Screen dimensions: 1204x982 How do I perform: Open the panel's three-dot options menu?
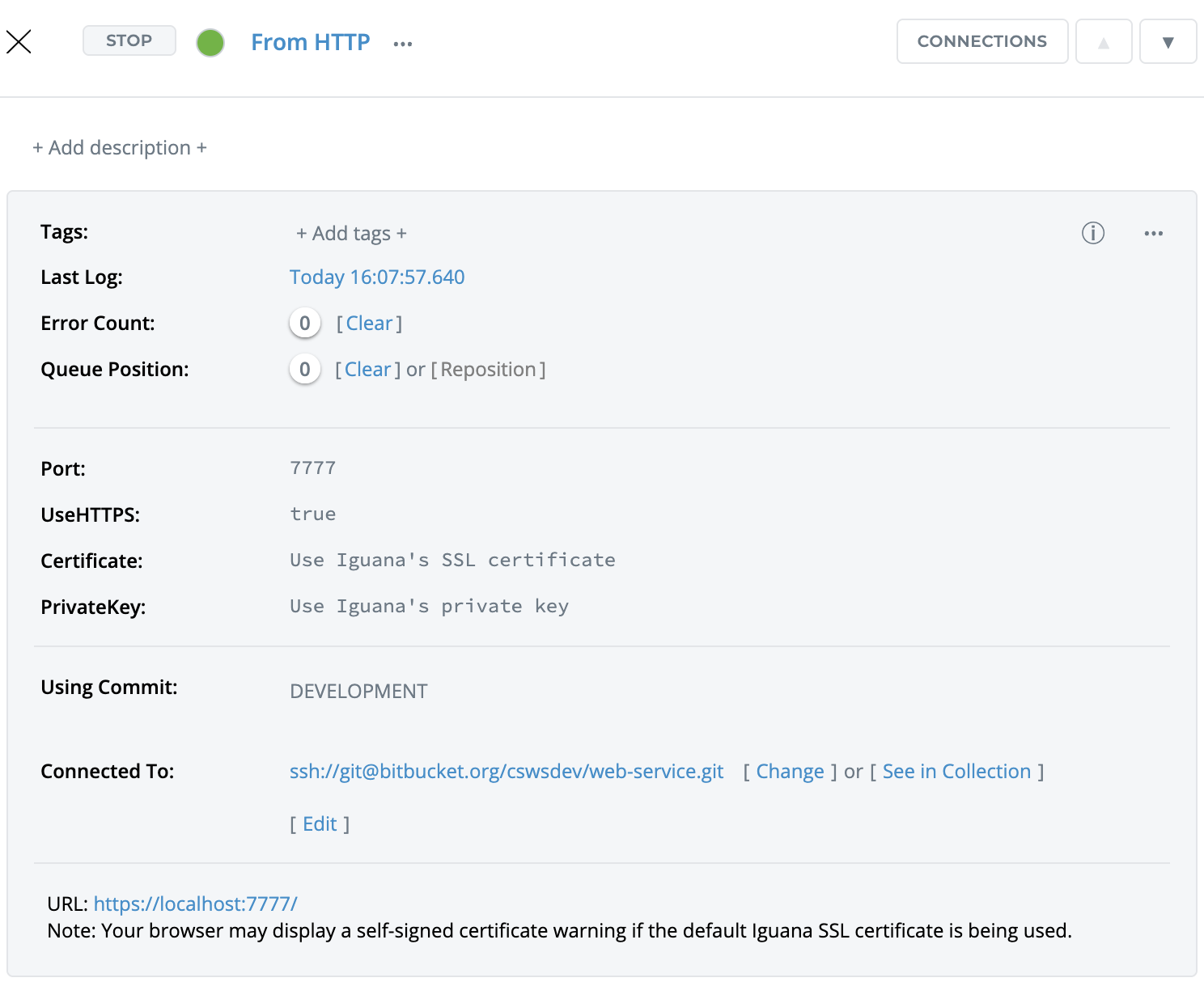(x=1153, y=233)
